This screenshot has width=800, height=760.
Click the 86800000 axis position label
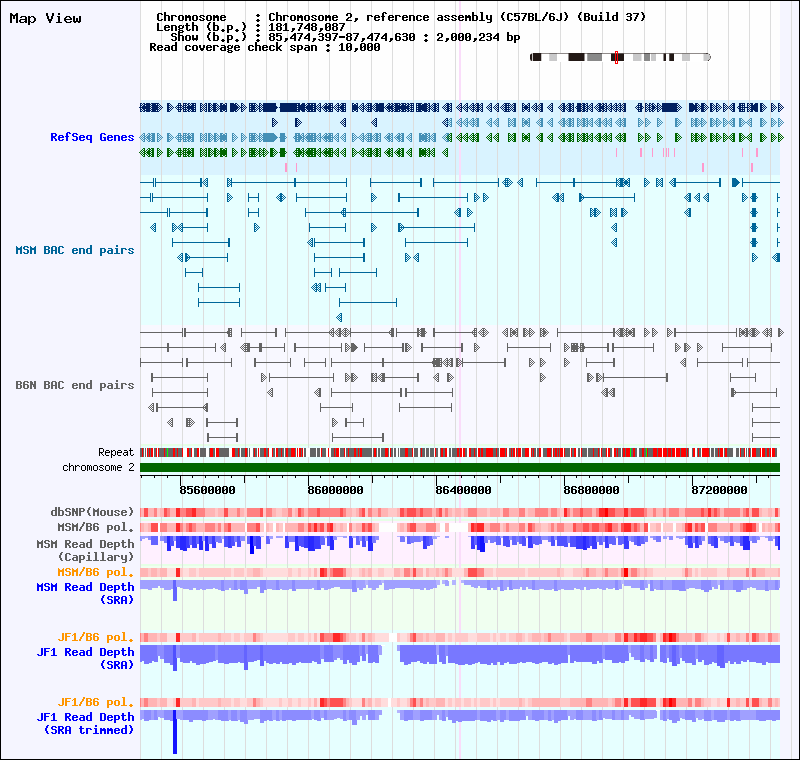coord(591,490)
